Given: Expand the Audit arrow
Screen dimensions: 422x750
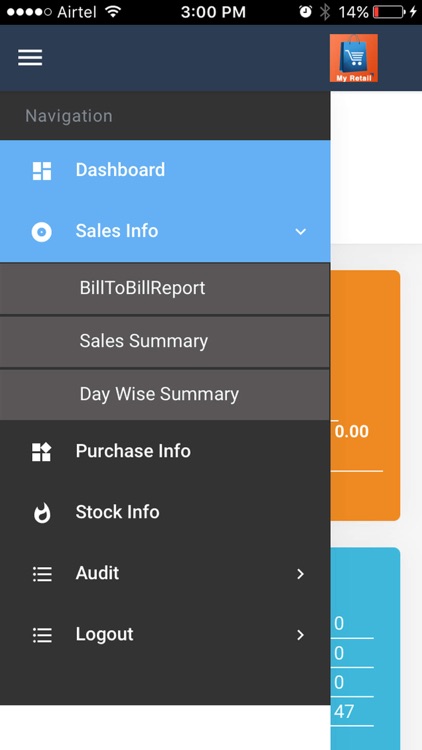Looking at the screenshot, I should click(x=300, y=574).
